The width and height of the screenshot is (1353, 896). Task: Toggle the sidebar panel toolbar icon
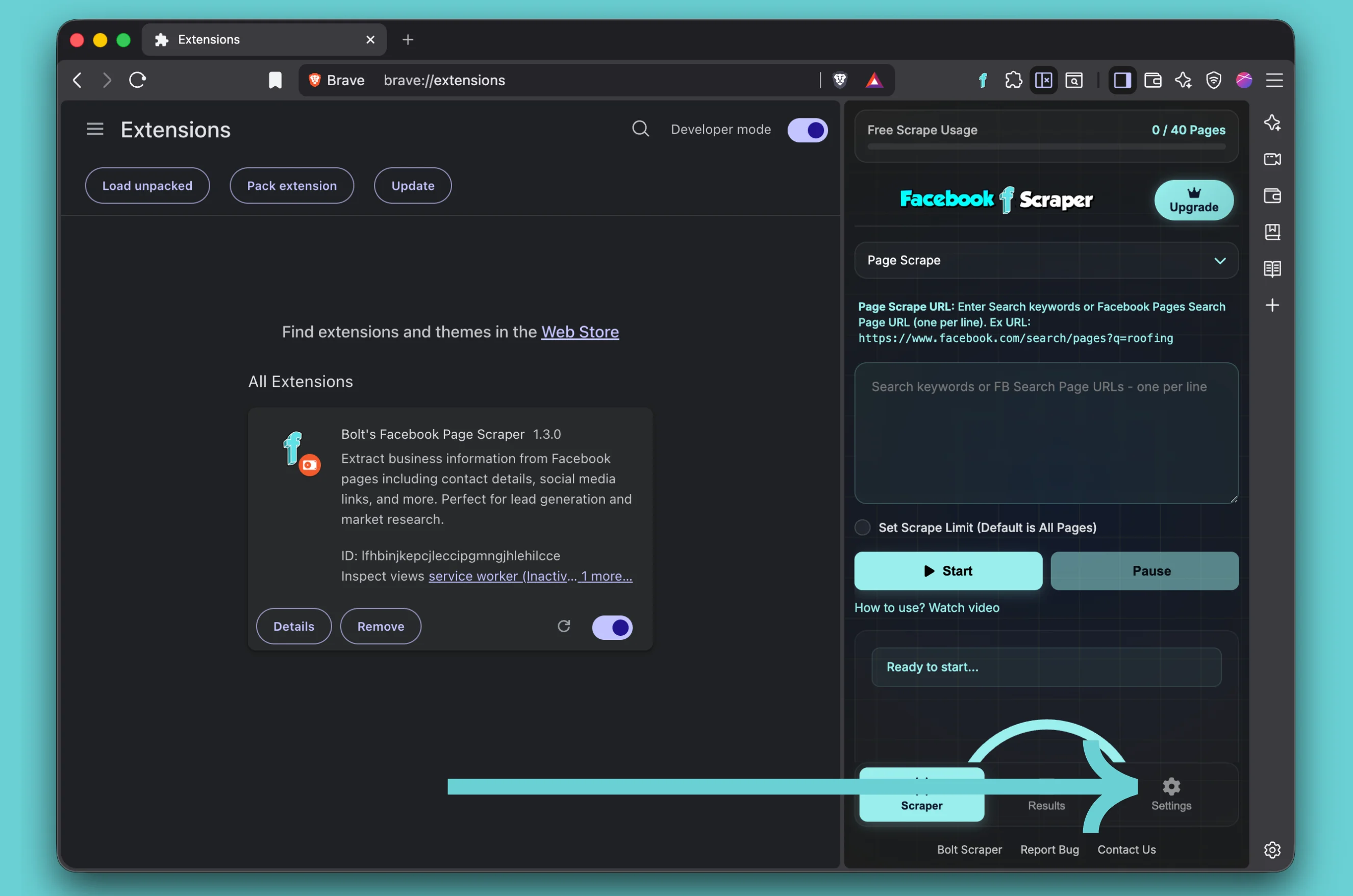pyautogui.click(x=1122, y=80)
